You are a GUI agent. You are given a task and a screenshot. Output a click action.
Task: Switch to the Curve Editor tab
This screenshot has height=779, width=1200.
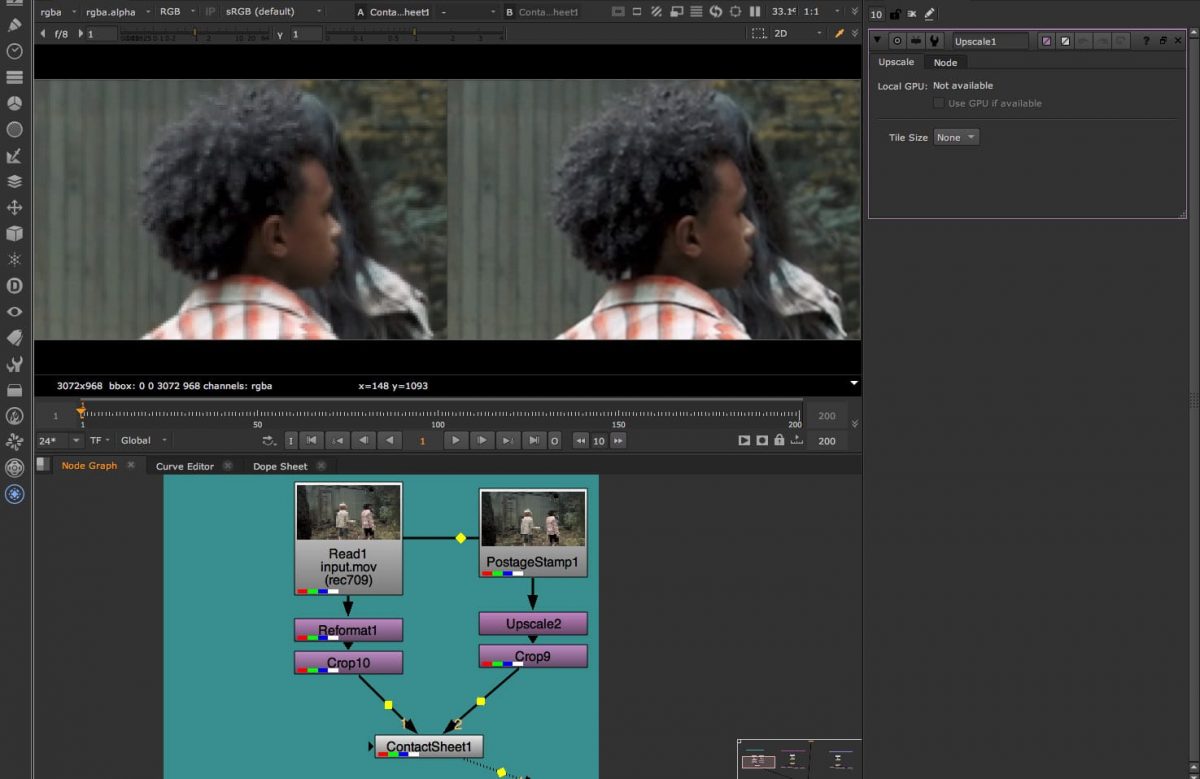pos(184,465)
